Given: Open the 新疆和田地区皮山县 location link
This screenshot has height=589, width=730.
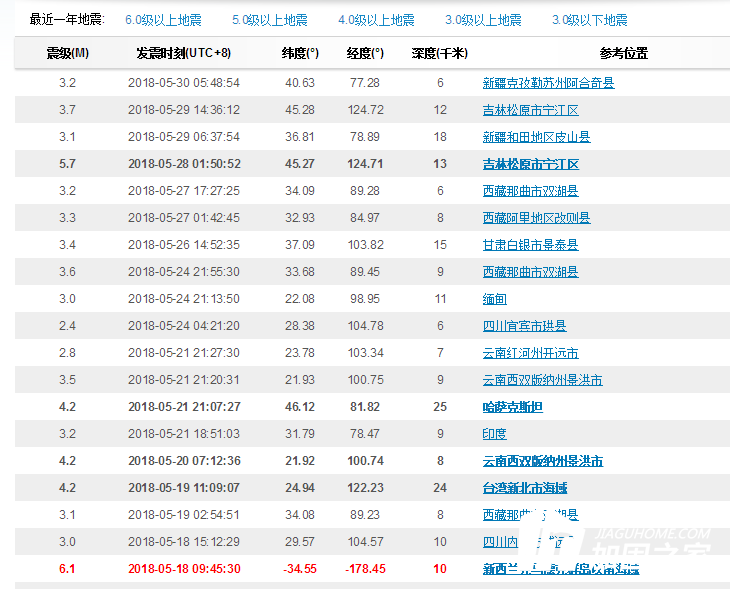Looking at the screenshot, I should point(536,137).
